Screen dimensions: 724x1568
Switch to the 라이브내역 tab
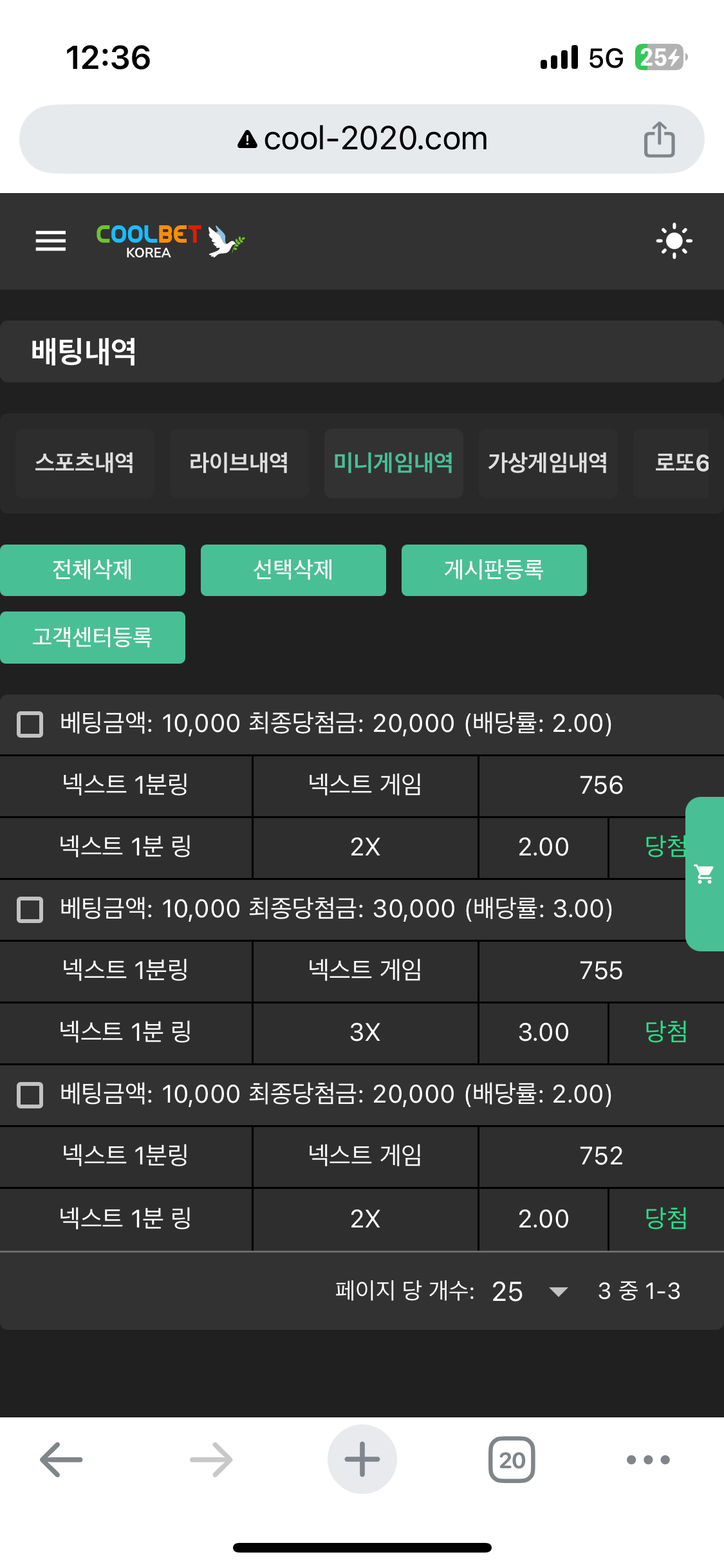click(x=239, y=463)
